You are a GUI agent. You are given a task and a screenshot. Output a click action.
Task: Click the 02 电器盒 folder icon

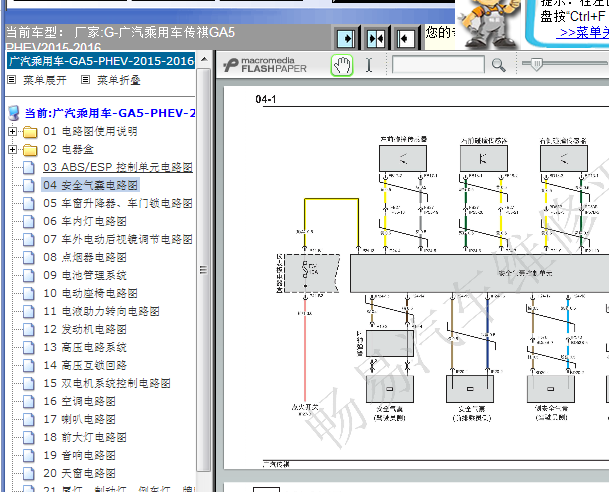pos(30,150)
